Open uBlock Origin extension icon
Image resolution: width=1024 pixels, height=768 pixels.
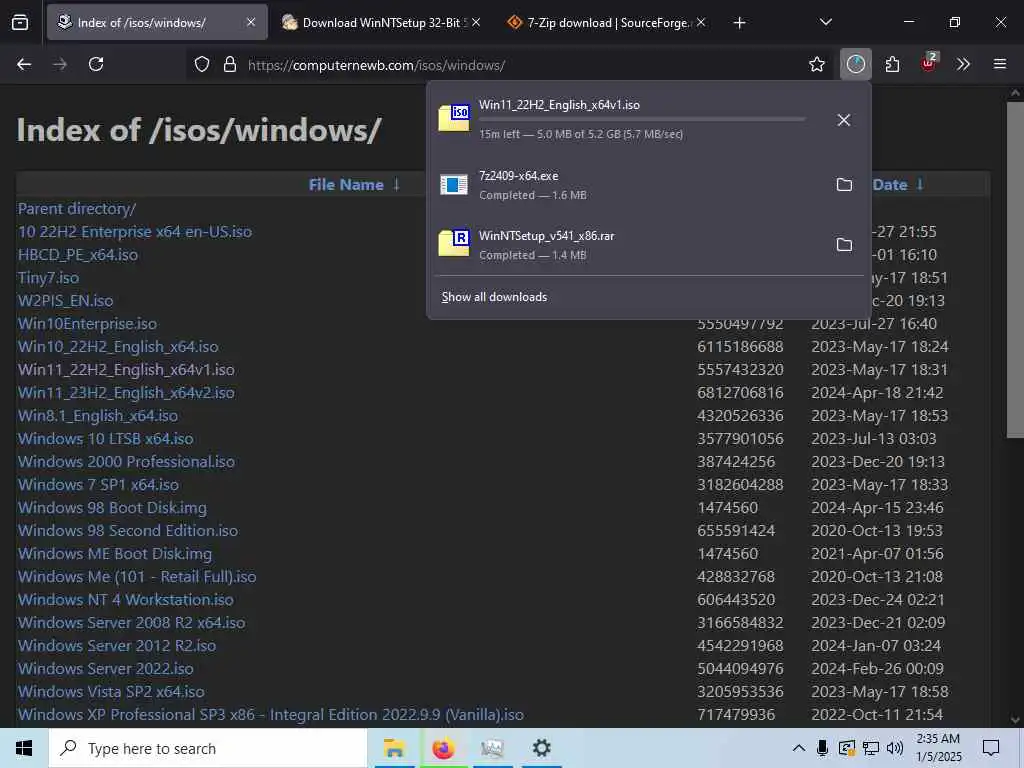[929, 63]
